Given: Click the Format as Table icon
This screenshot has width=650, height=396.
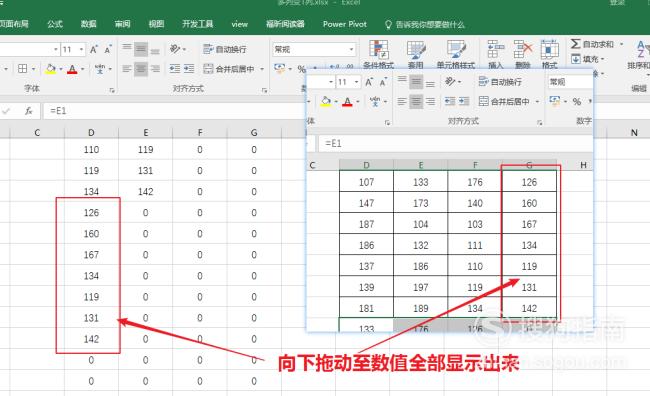Looking at the screenshot, I should (416, 50).
